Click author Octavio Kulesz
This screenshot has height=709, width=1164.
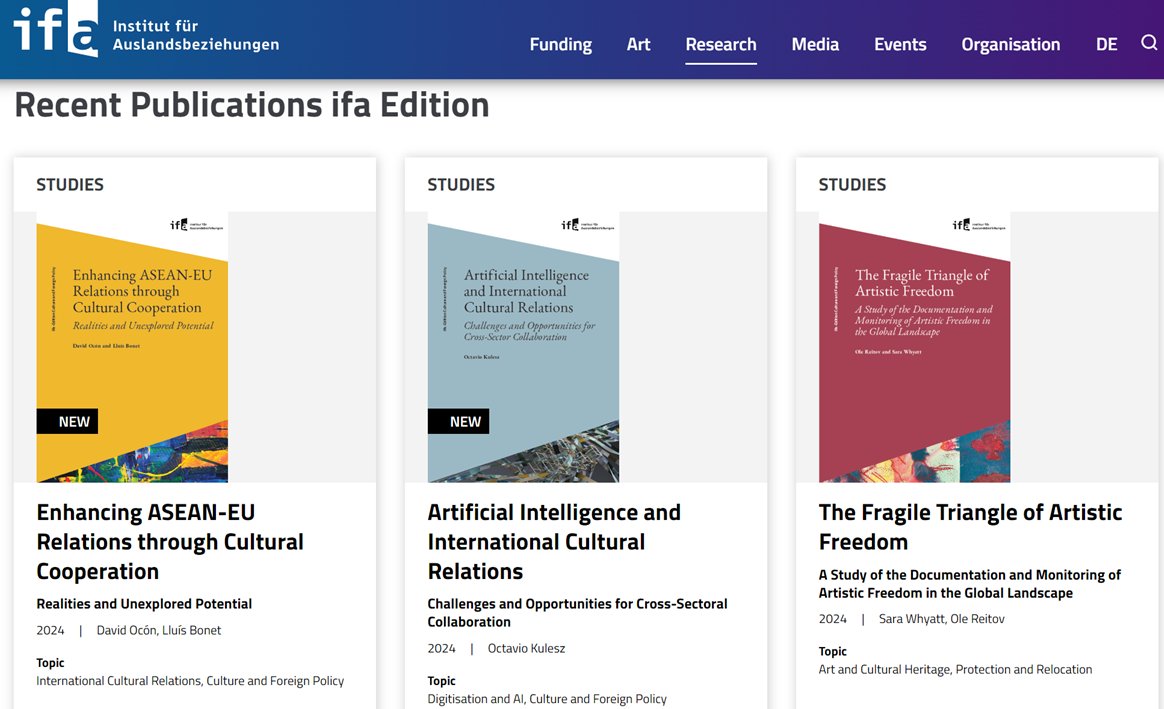coord(526,648)
